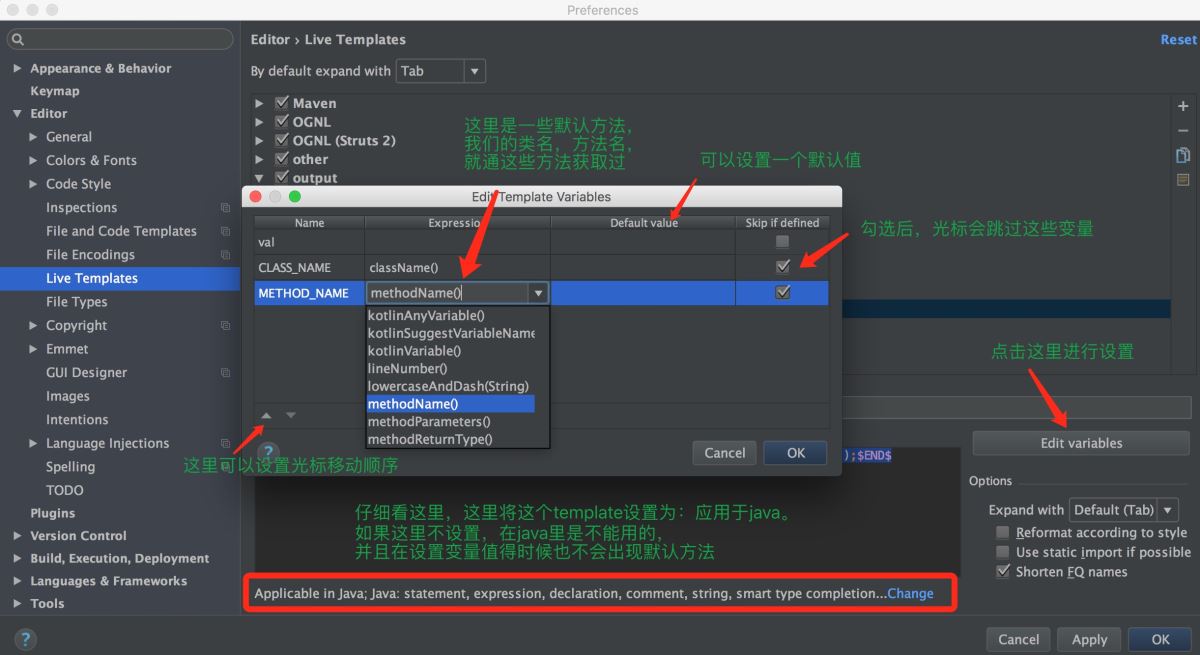The height and width of the screenshot is (655, 1200).
Task: Click the duplicate template copy icon
Action: coord(1183,155)
